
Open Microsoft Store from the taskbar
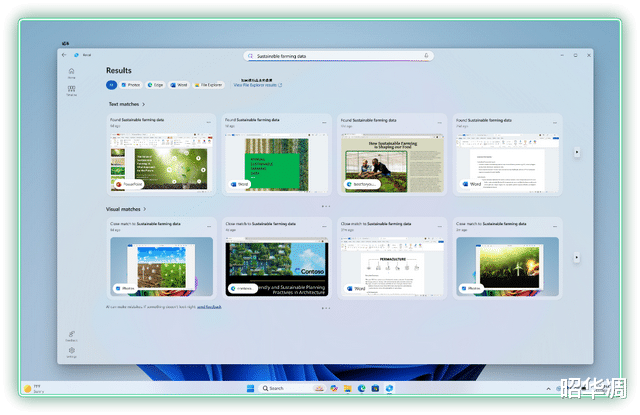tap(375, 388)
